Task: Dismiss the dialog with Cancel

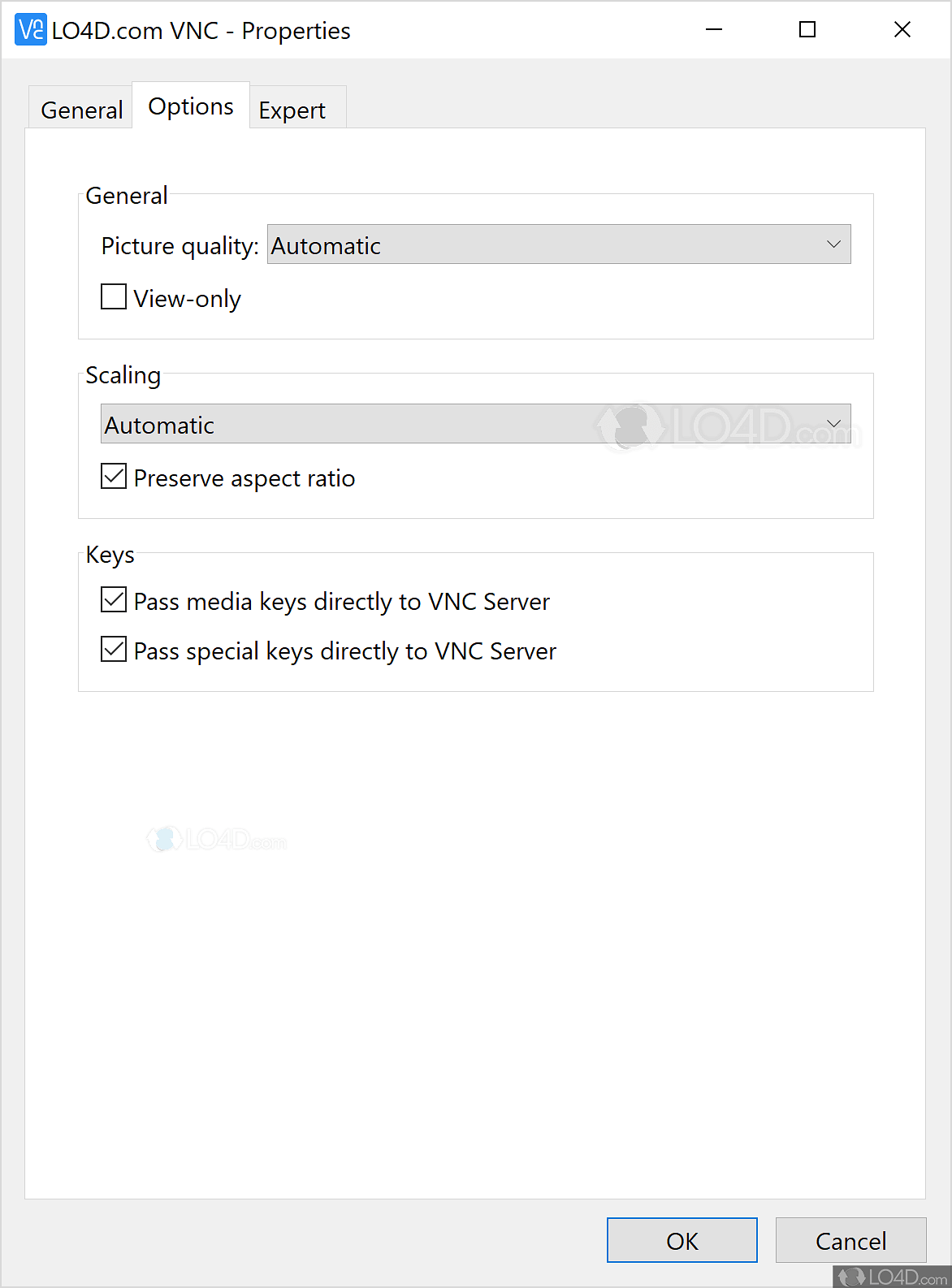Action: 850,1240
